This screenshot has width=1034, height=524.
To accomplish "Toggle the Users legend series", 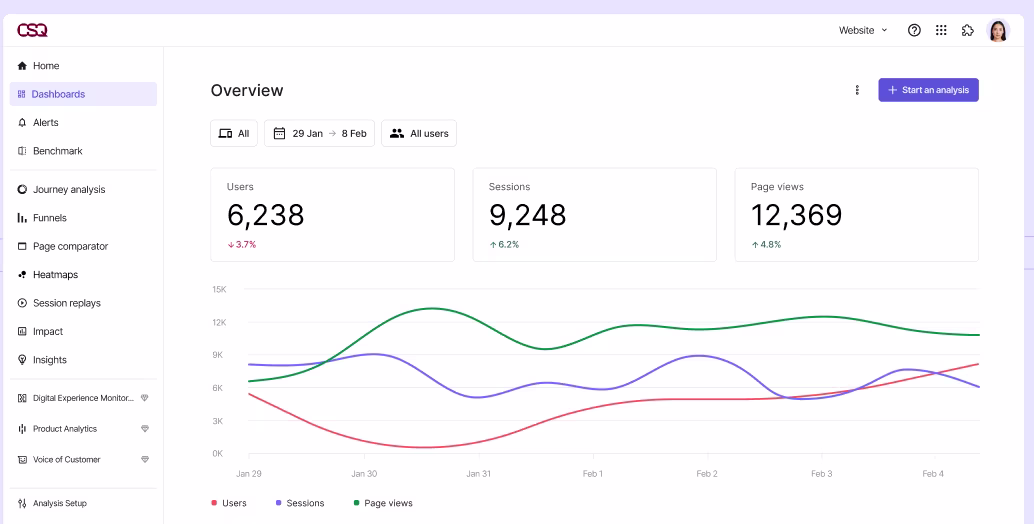I will (229, 504).
